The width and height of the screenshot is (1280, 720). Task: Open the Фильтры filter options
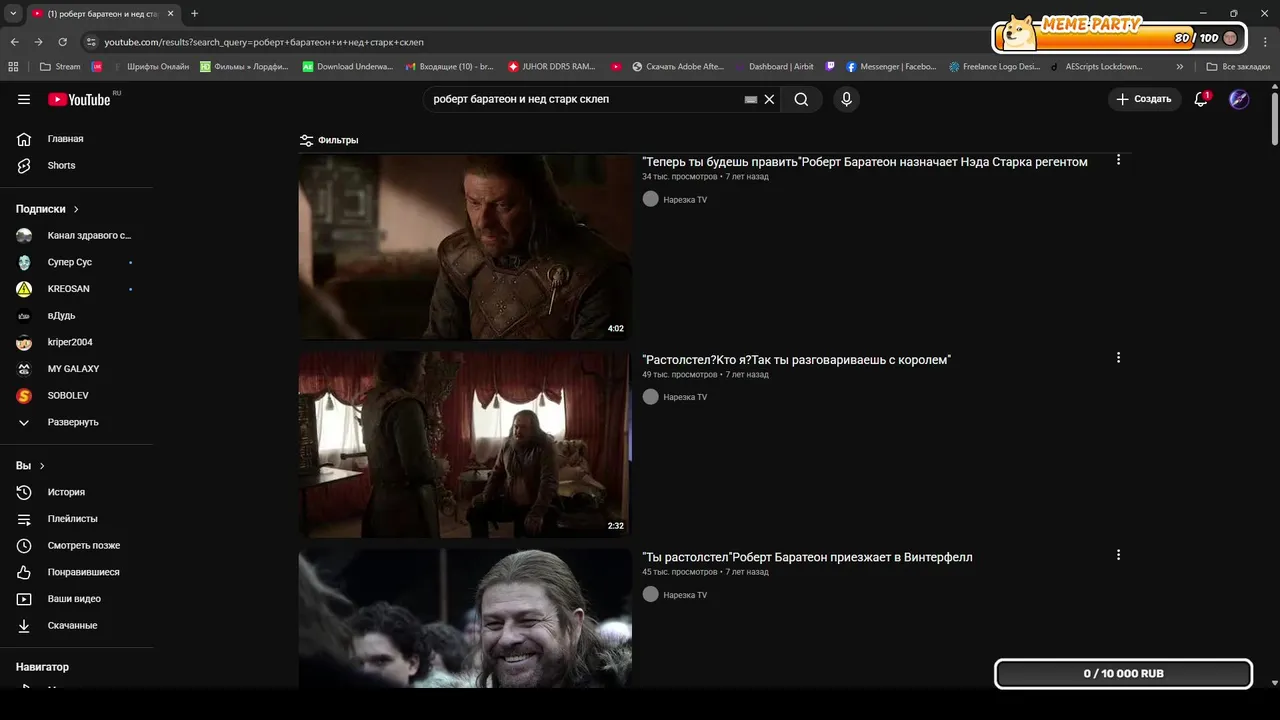(329, 140)
